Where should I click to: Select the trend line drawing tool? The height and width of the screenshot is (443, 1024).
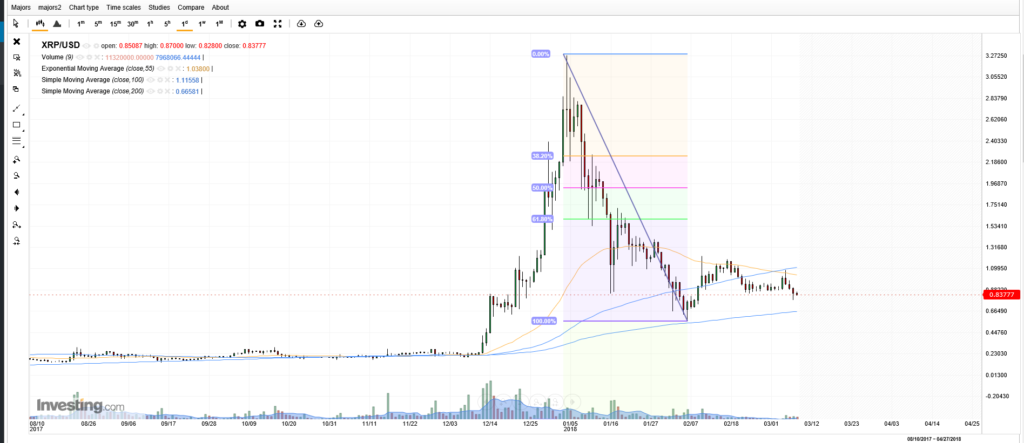[17, 108]
